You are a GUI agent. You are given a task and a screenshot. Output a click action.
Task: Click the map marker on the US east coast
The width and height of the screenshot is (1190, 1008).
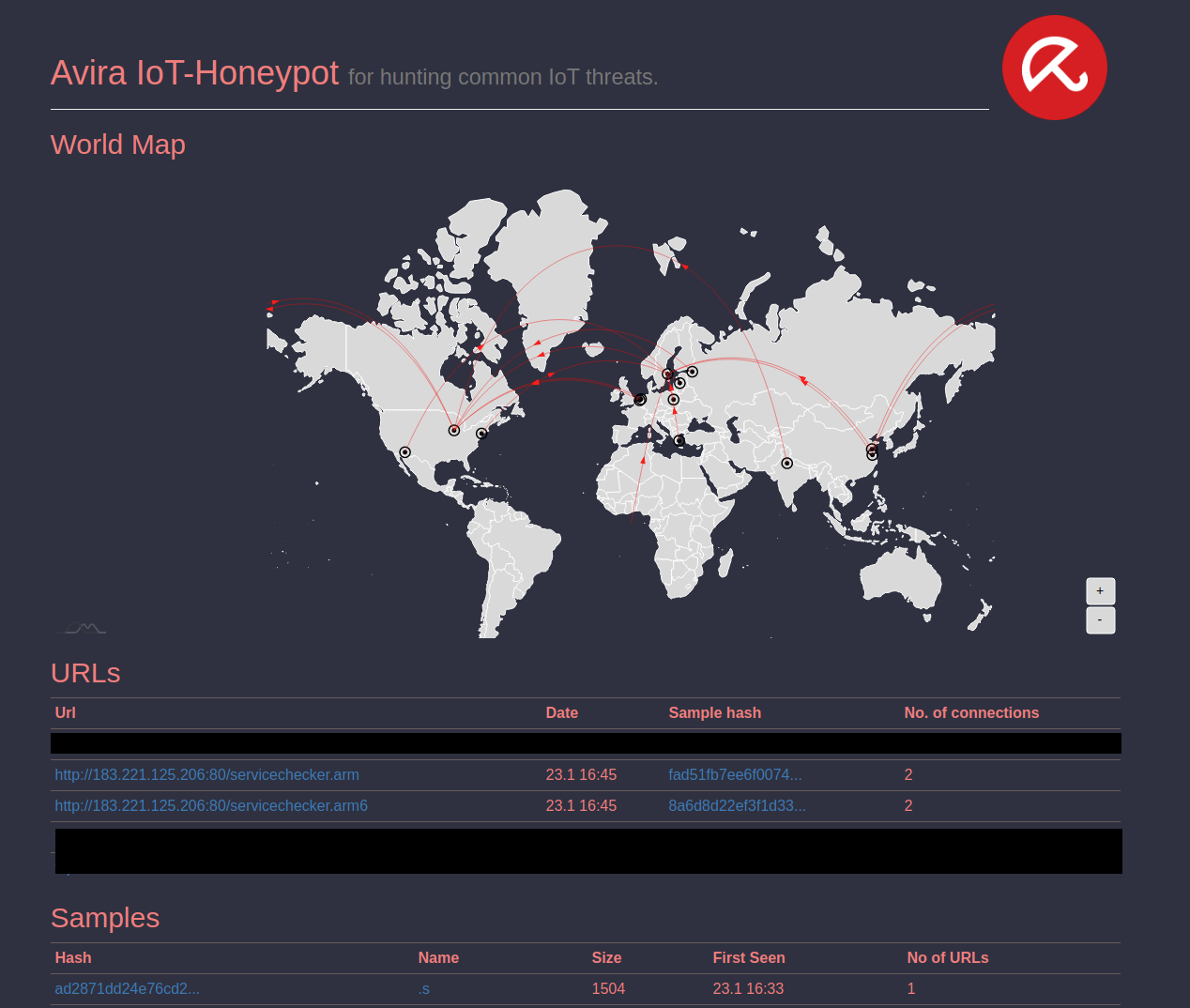(481, 434)
